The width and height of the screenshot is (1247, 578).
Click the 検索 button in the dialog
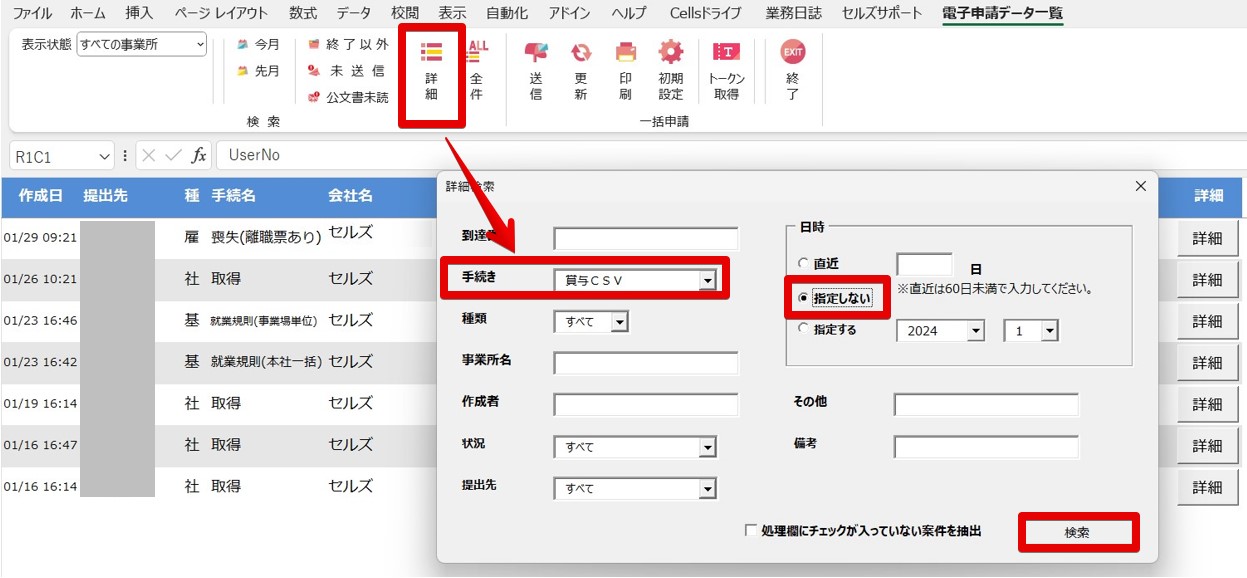1077,532
